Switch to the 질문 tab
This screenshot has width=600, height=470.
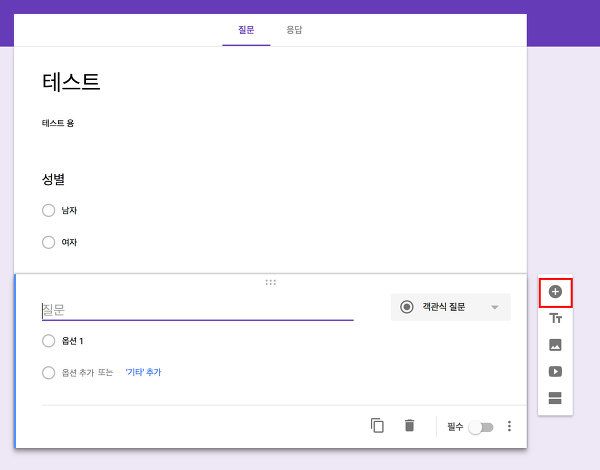click(246, 30)
